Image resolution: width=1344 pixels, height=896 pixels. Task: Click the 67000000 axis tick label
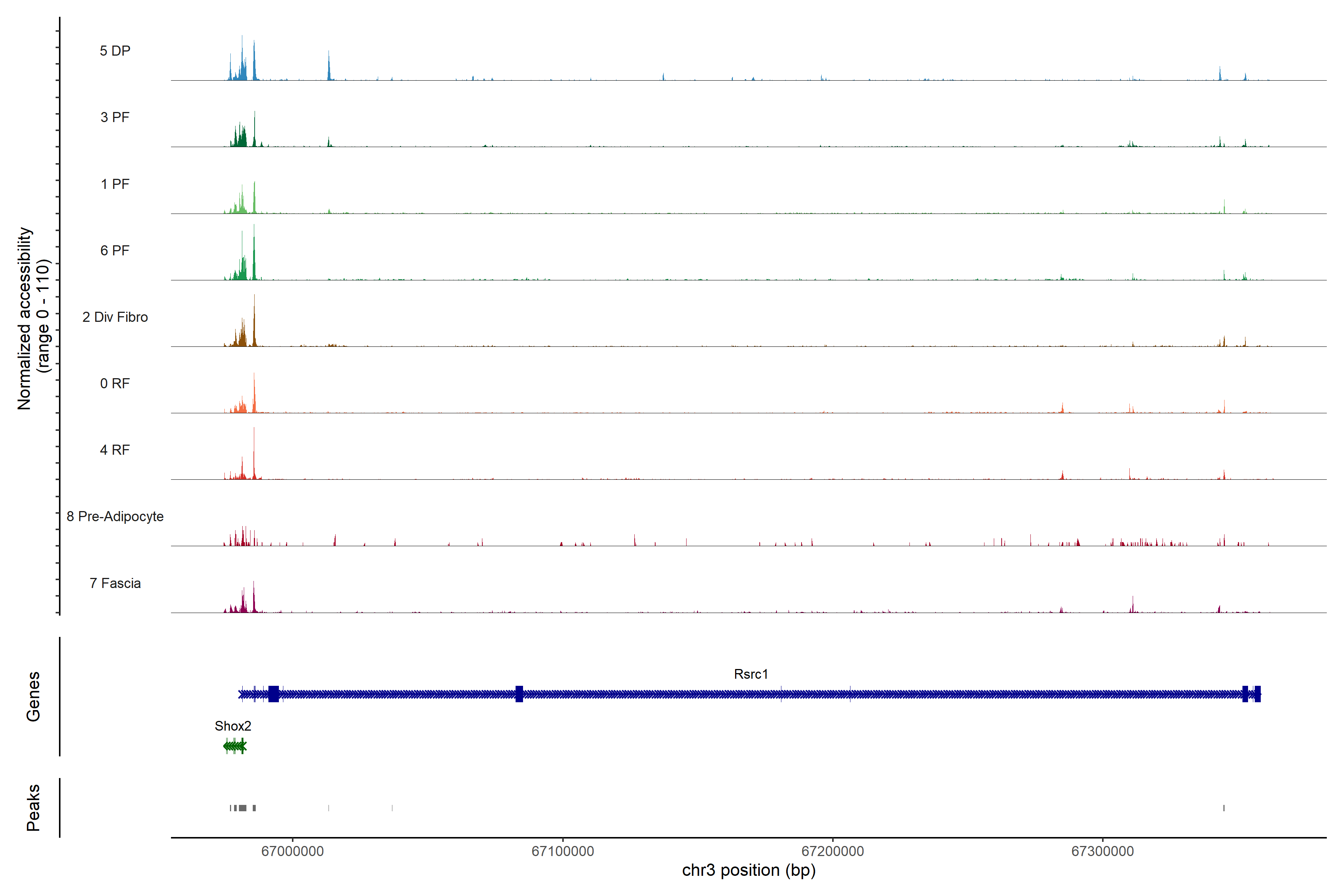click(x=292, y=851)
